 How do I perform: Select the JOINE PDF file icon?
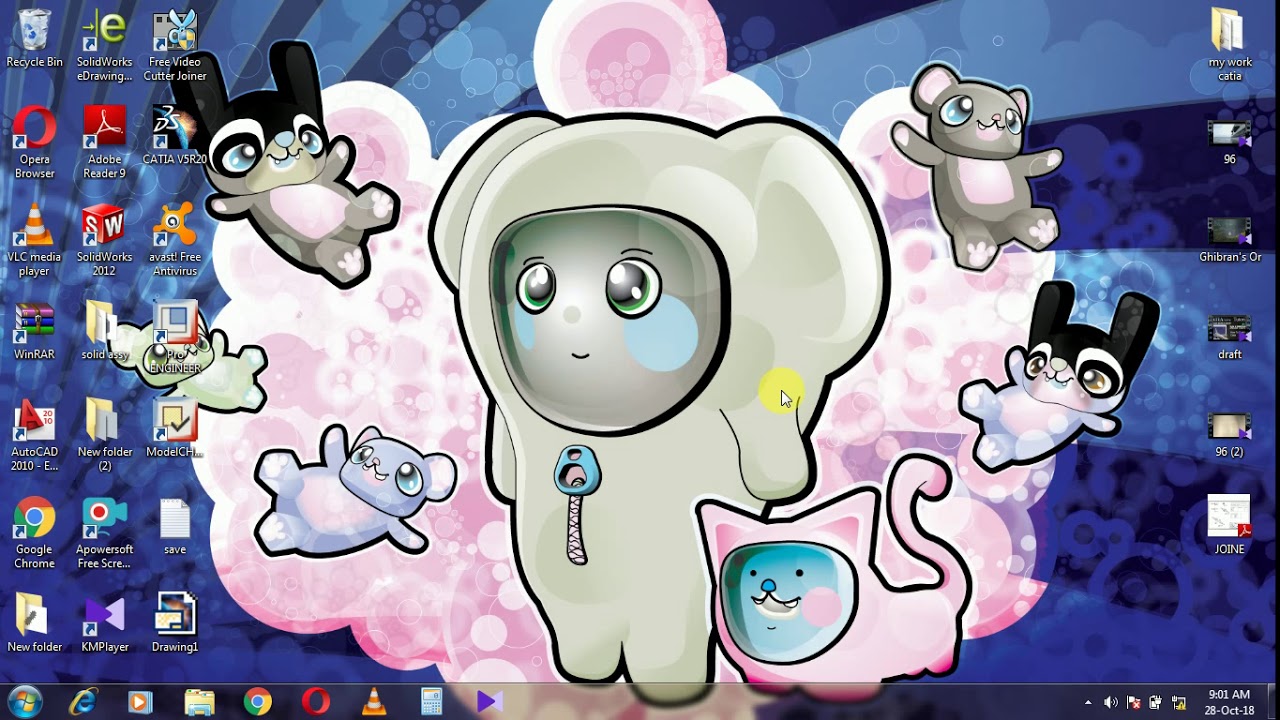point(1229,526)
